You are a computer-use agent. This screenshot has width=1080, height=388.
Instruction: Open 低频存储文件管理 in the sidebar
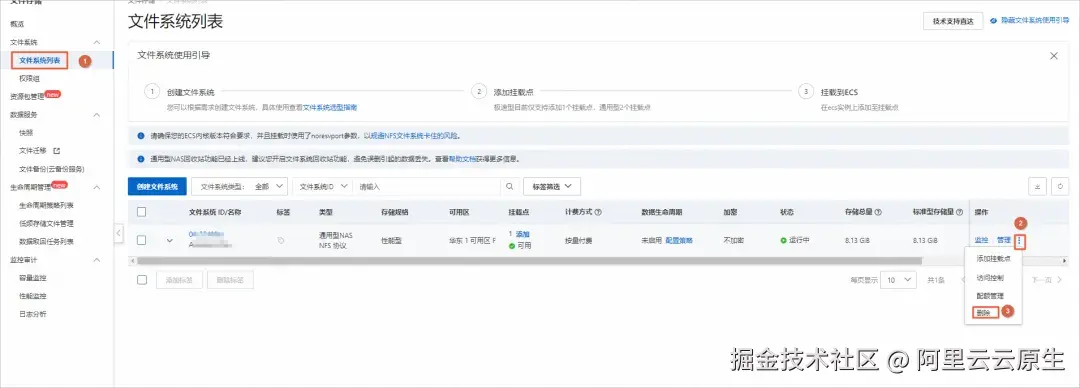(46, 223)
